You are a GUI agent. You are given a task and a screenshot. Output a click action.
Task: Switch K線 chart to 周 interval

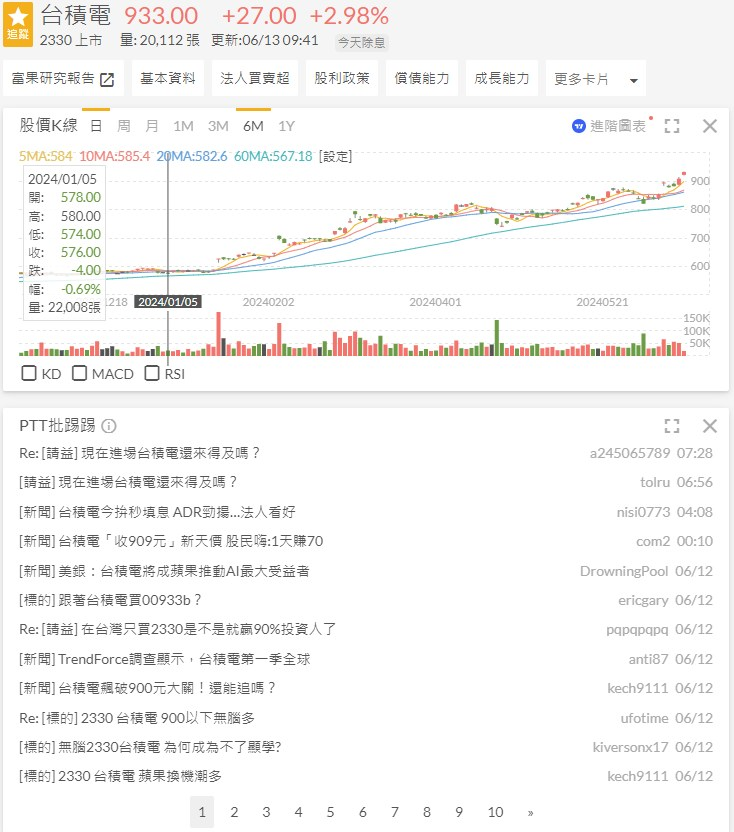click(124, 126)
